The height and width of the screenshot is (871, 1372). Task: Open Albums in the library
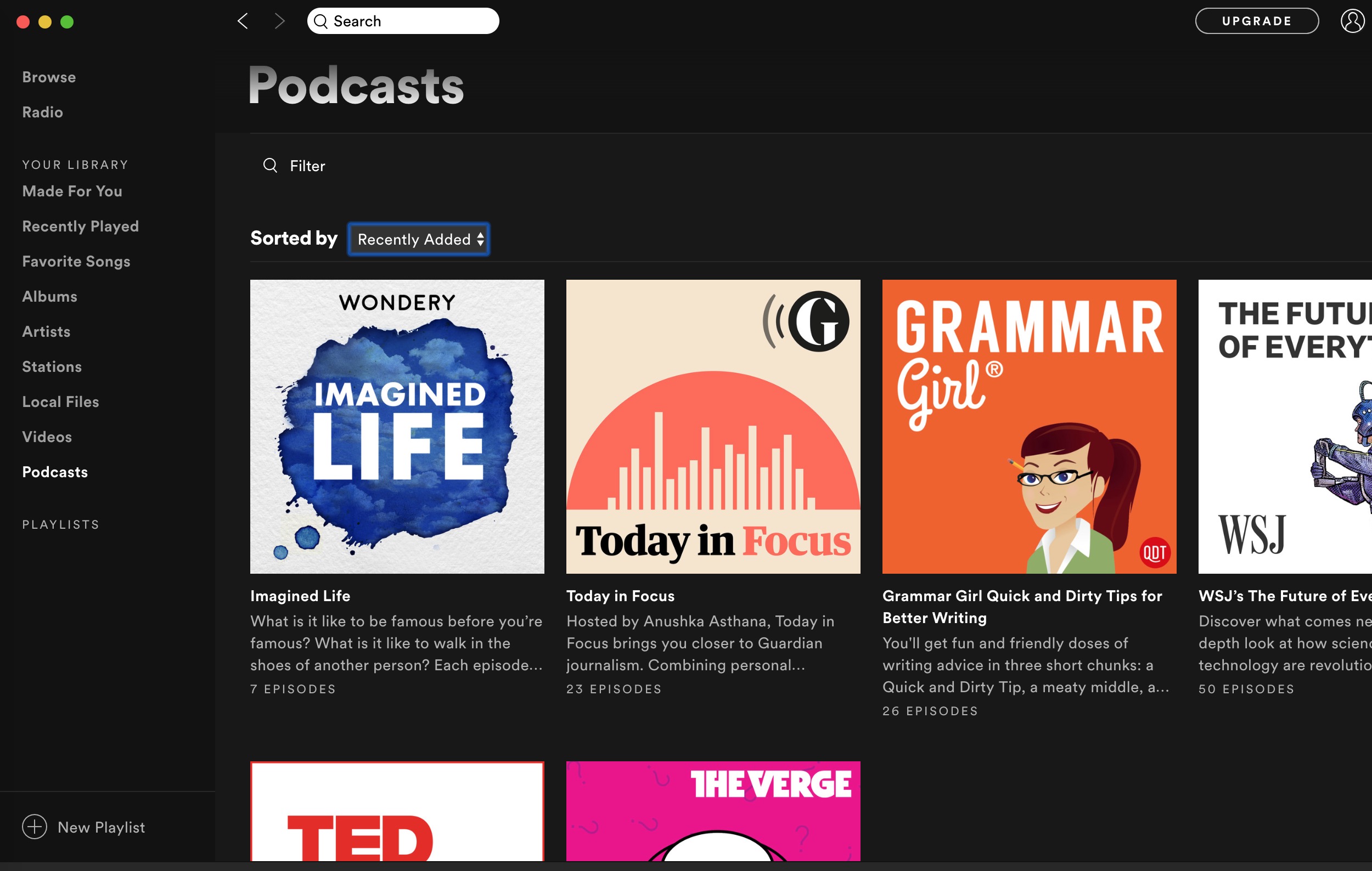click(x=49, y=297)
